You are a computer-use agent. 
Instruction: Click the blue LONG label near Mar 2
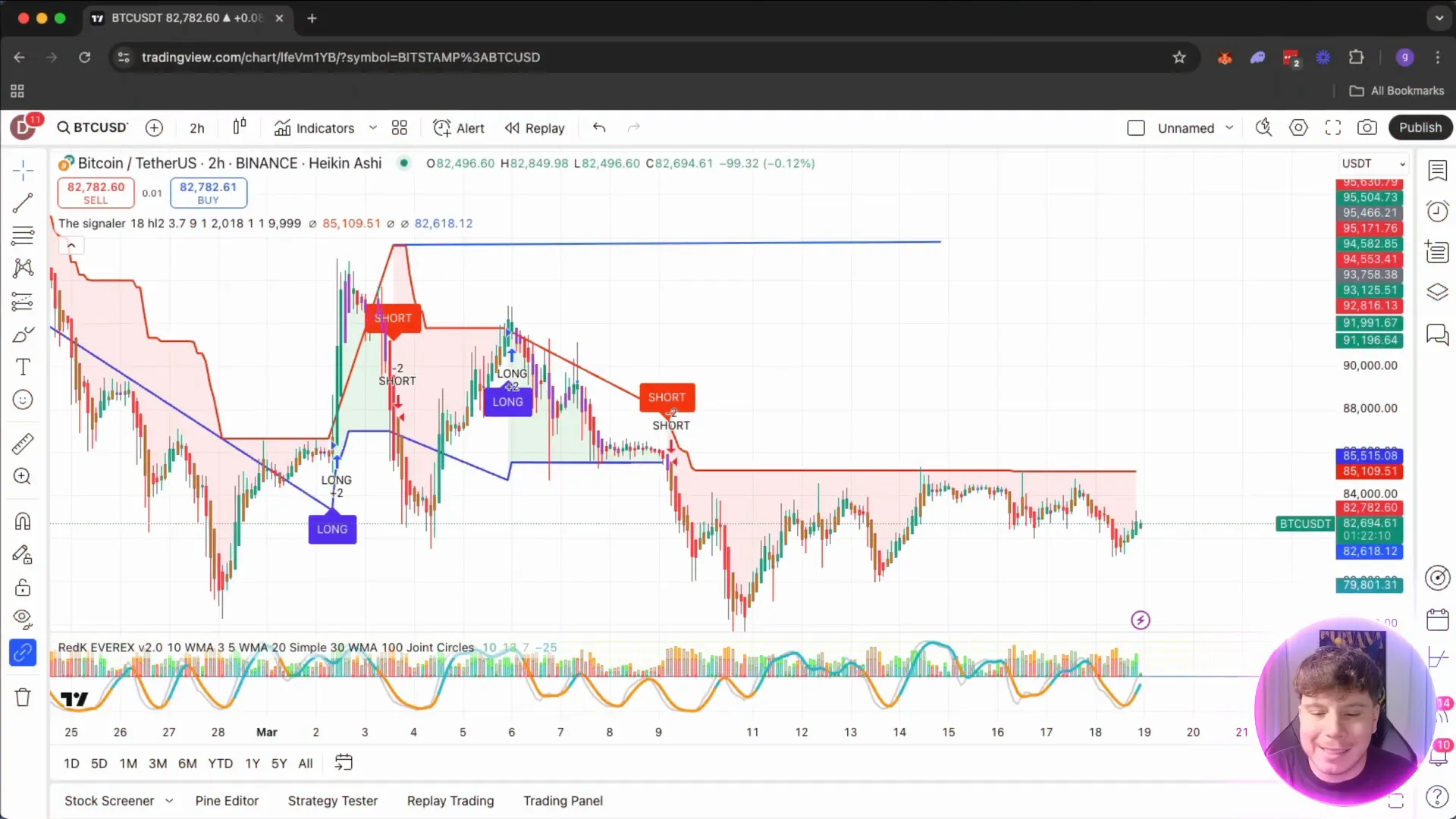click(332, 529)
